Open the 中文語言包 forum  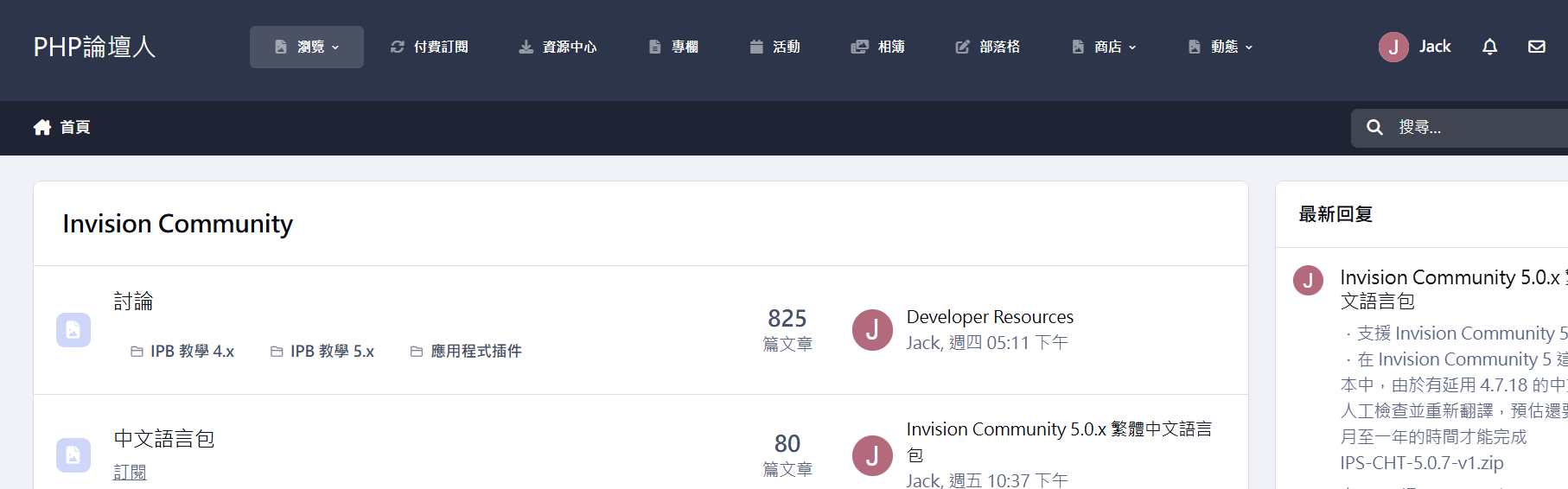[x=164, y=439]
